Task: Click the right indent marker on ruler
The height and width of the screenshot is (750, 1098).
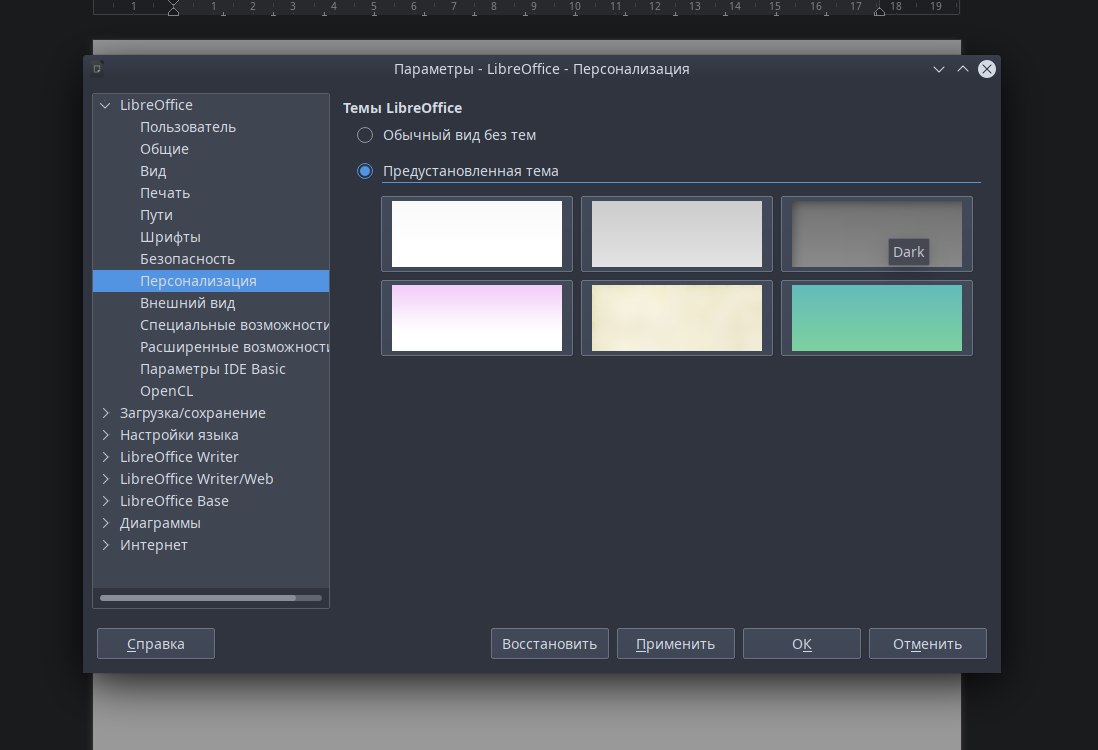Action: pyautogui.click(x=880, y=11)
